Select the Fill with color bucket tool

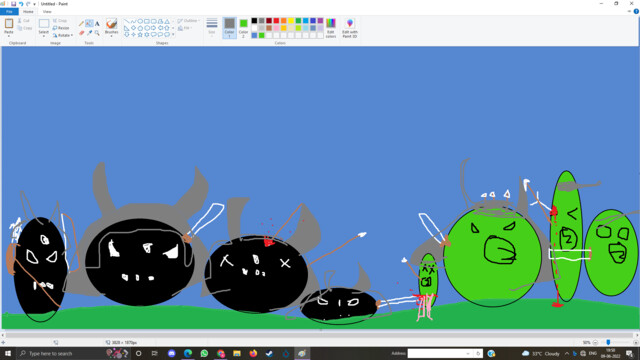pos(89,24)
